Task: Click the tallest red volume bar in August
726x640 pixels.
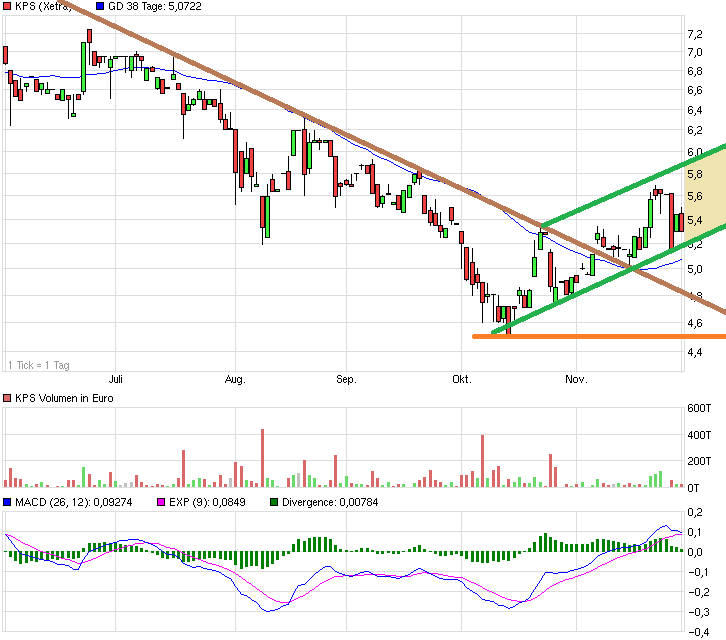Action: click(x=262, y=459)
